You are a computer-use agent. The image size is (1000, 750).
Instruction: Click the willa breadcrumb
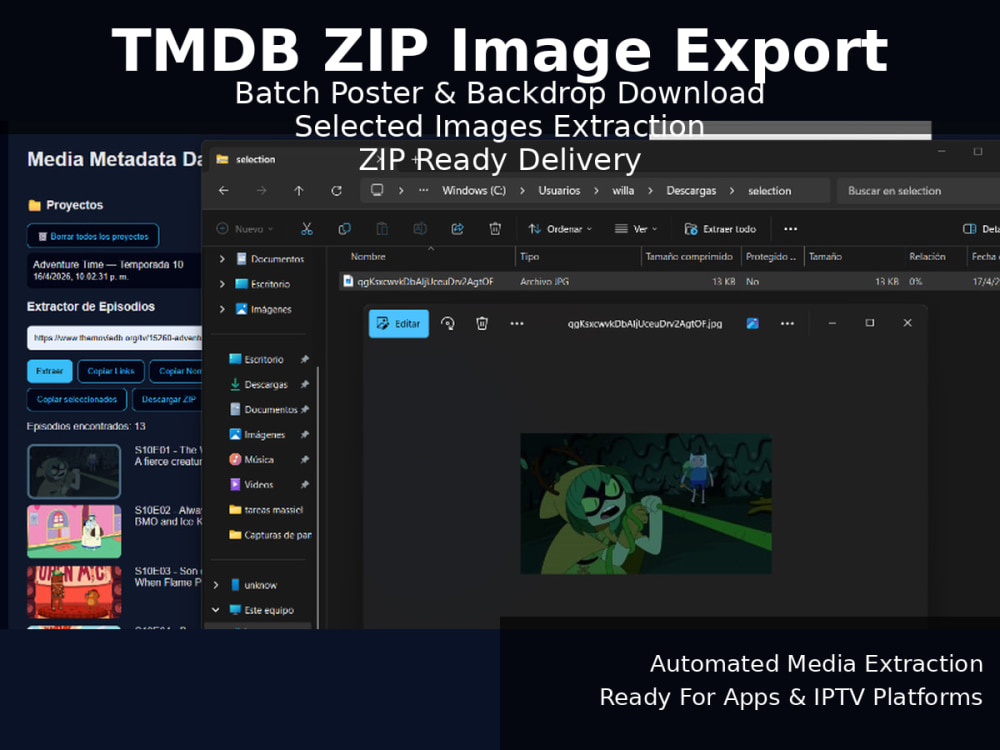click(623, 191)
